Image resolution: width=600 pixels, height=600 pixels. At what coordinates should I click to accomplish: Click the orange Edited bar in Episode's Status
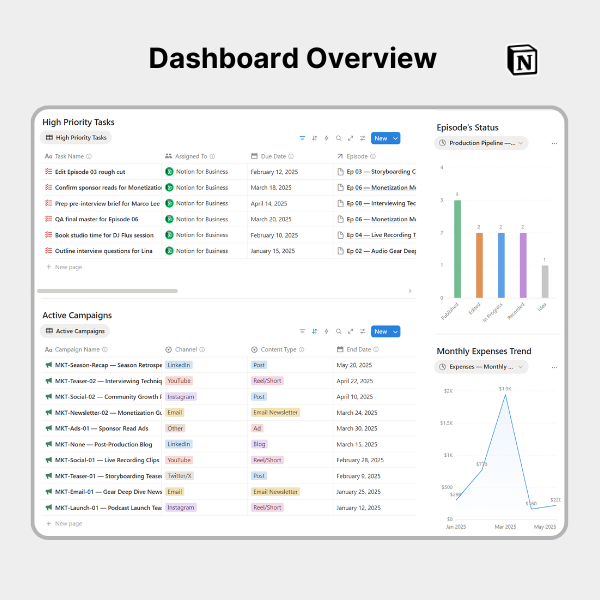479,265
